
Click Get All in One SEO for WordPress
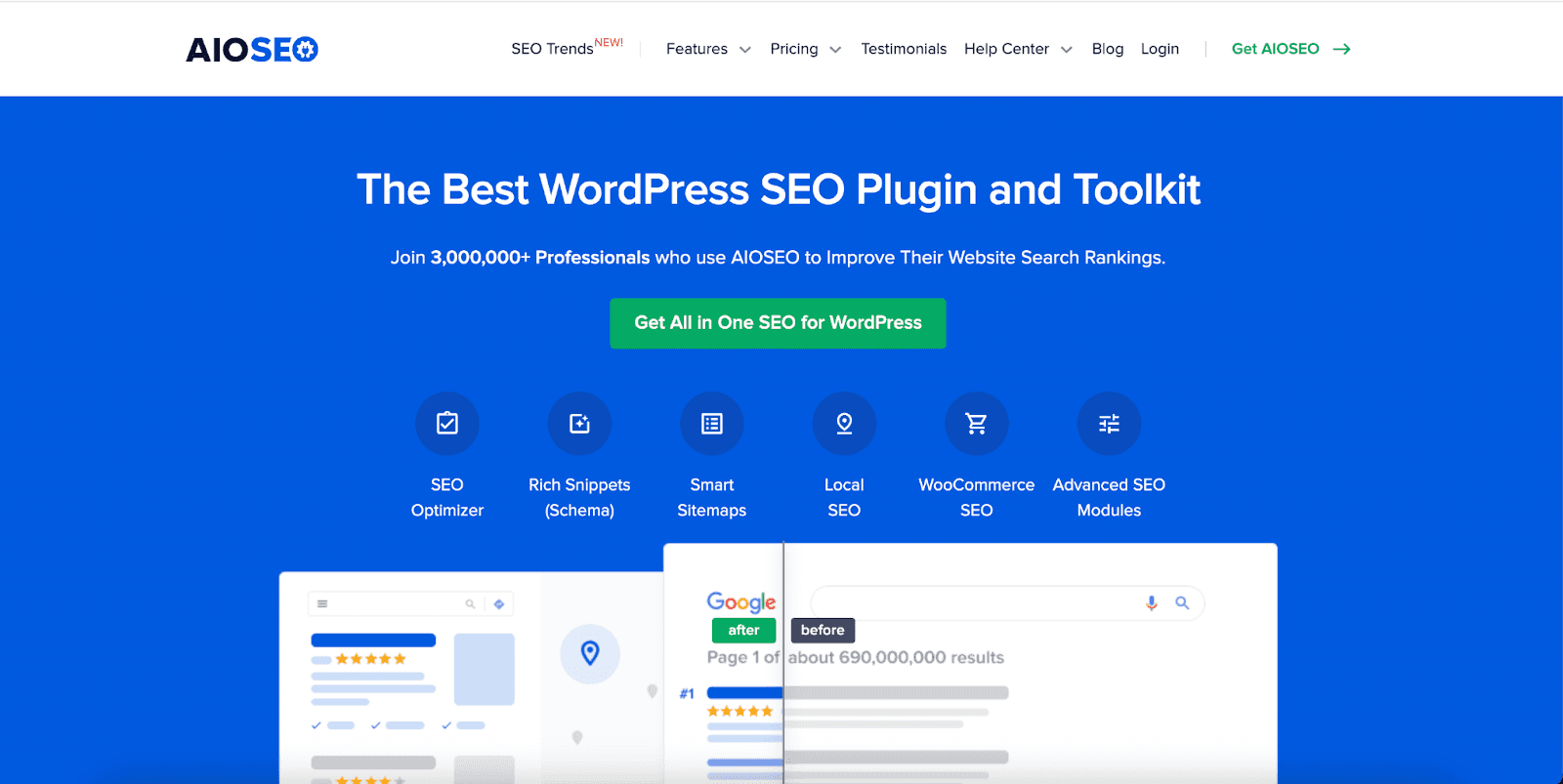(x=778, y=323)
